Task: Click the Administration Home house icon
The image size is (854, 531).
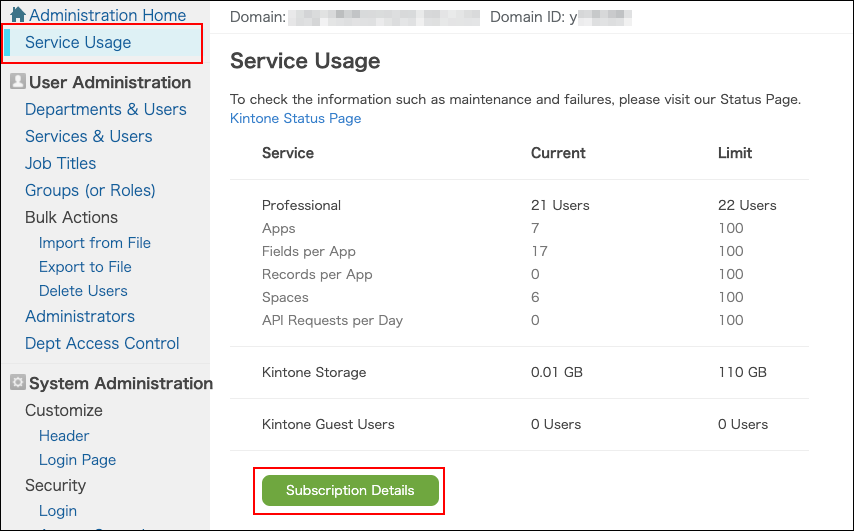Action: click(17, 15)
